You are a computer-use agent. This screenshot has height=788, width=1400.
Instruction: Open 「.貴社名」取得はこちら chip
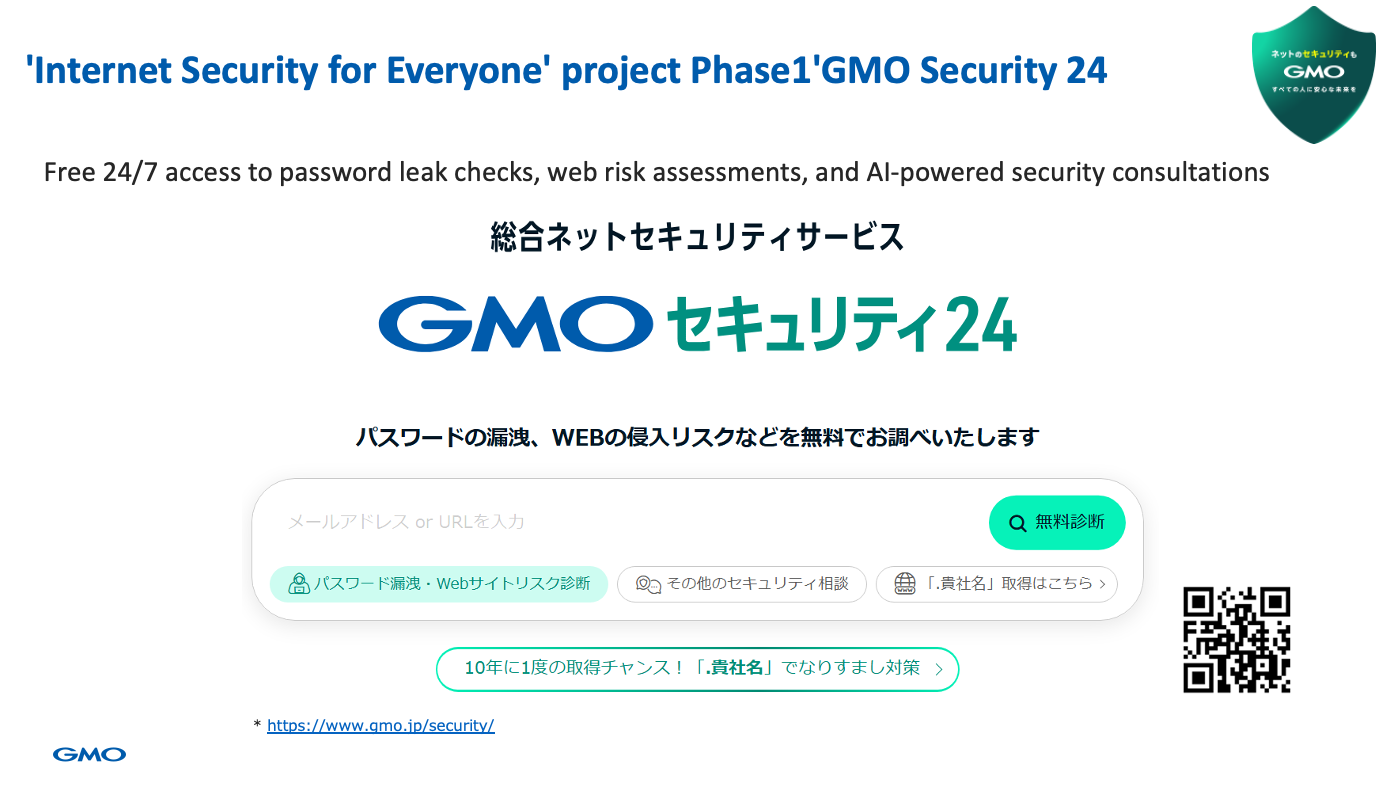click(x=996, y=584)
